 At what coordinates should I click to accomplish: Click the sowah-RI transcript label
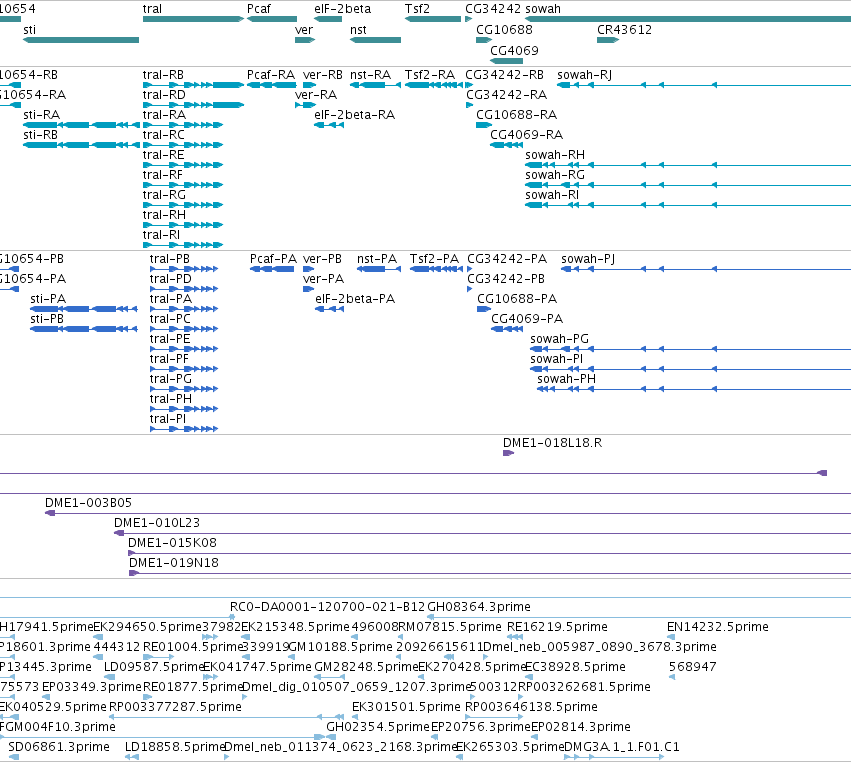(552, 194)
